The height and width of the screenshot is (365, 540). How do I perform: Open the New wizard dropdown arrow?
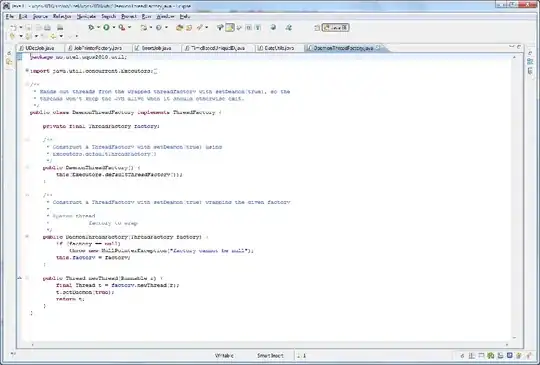20,28
